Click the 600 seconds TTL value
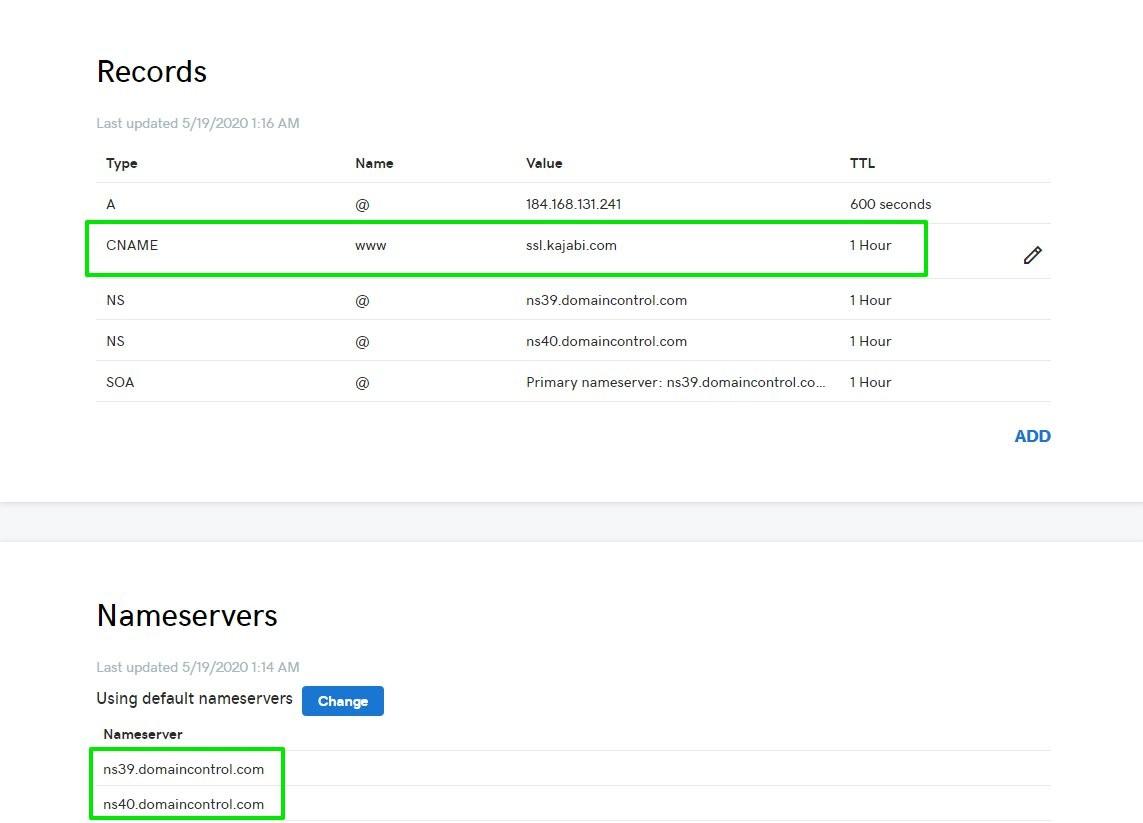 pyautogui.click(x=890, y=204)
